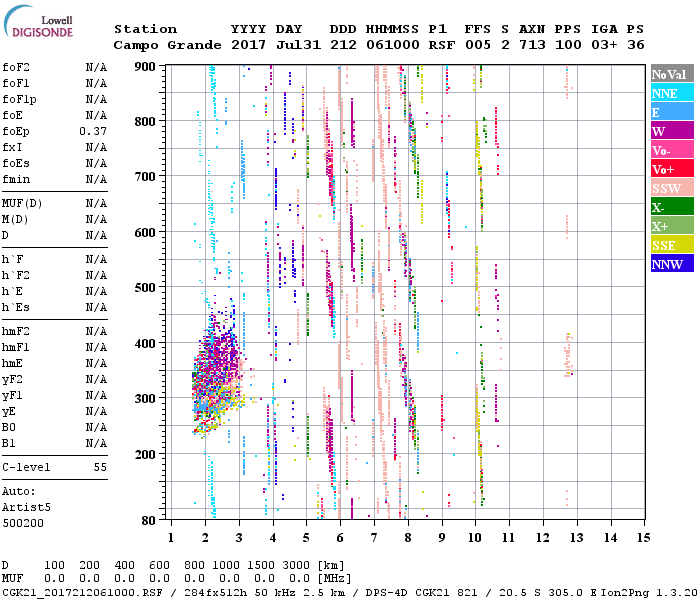Image resolution: width=700 pixels, height=600 pixels.
Task: Select the NoVal gray legend swatch
Action: click(670, 75)
